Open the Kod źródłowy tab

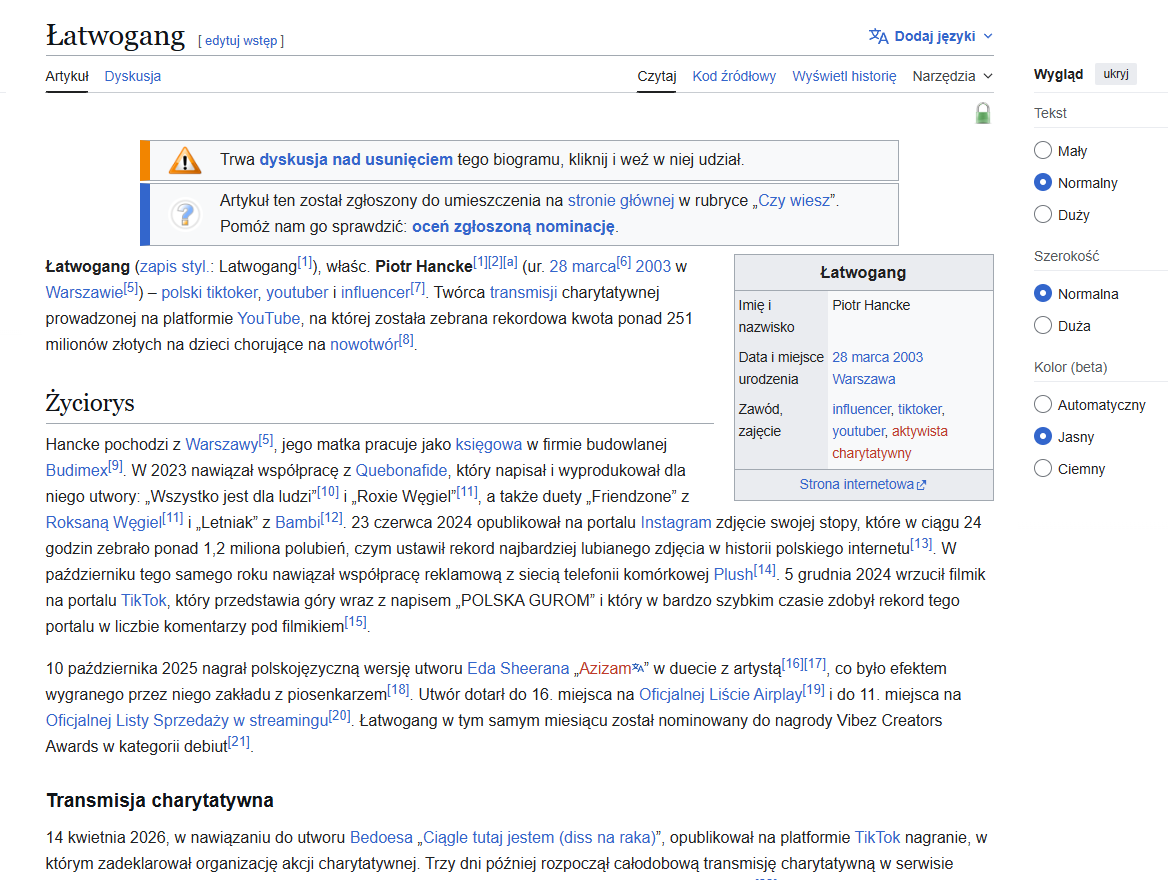(x=734, y=76)
